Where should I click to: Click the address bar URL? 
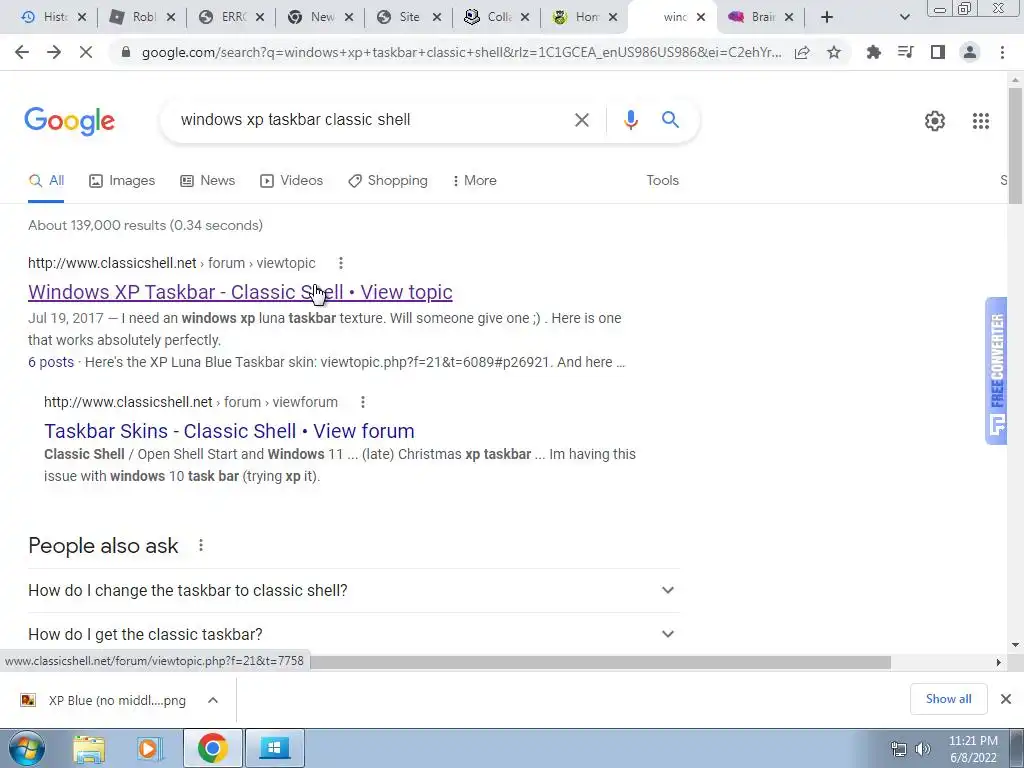461,52
